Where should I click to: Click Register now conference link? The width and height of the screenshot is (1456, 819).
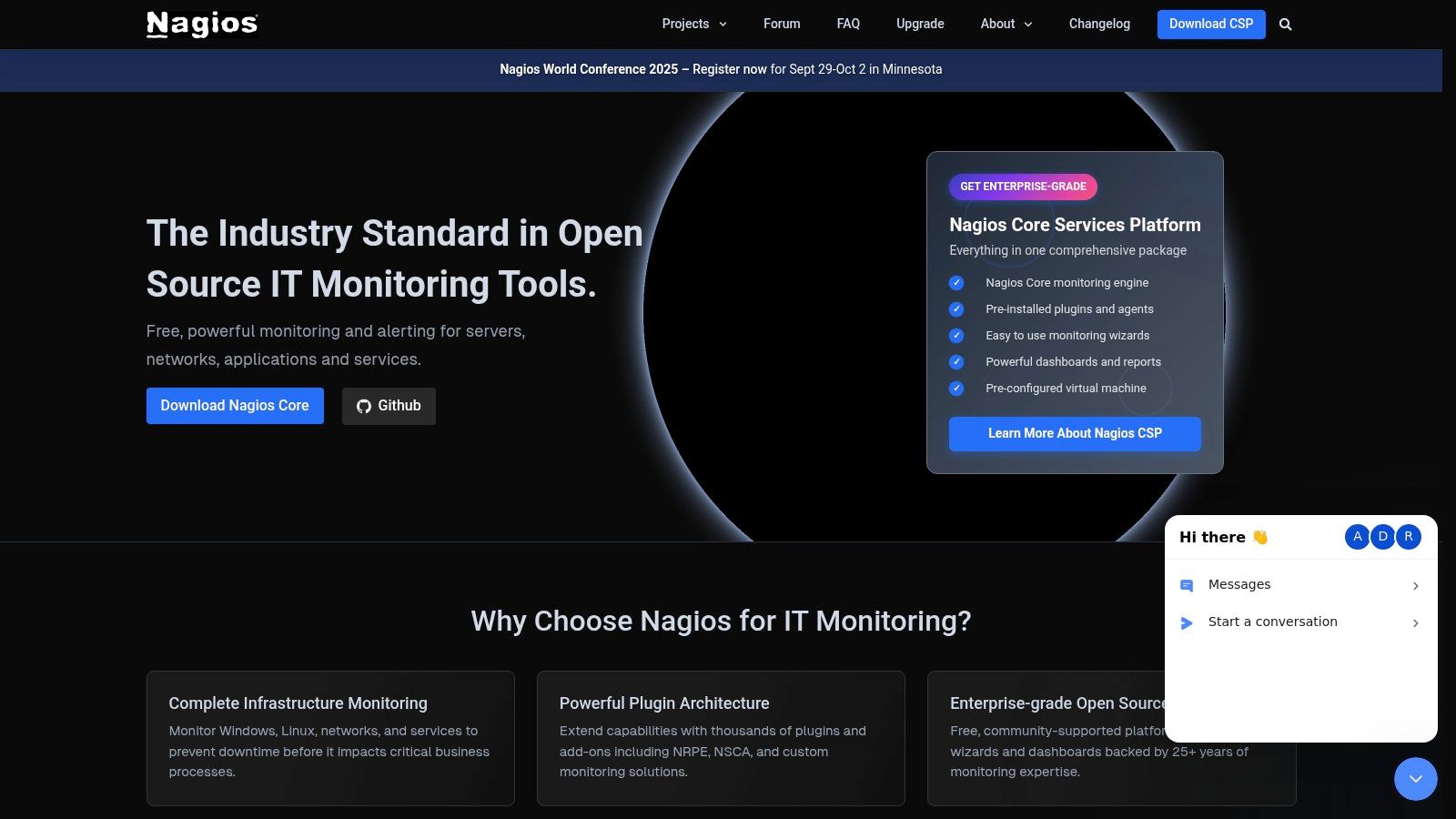(729, 69)
